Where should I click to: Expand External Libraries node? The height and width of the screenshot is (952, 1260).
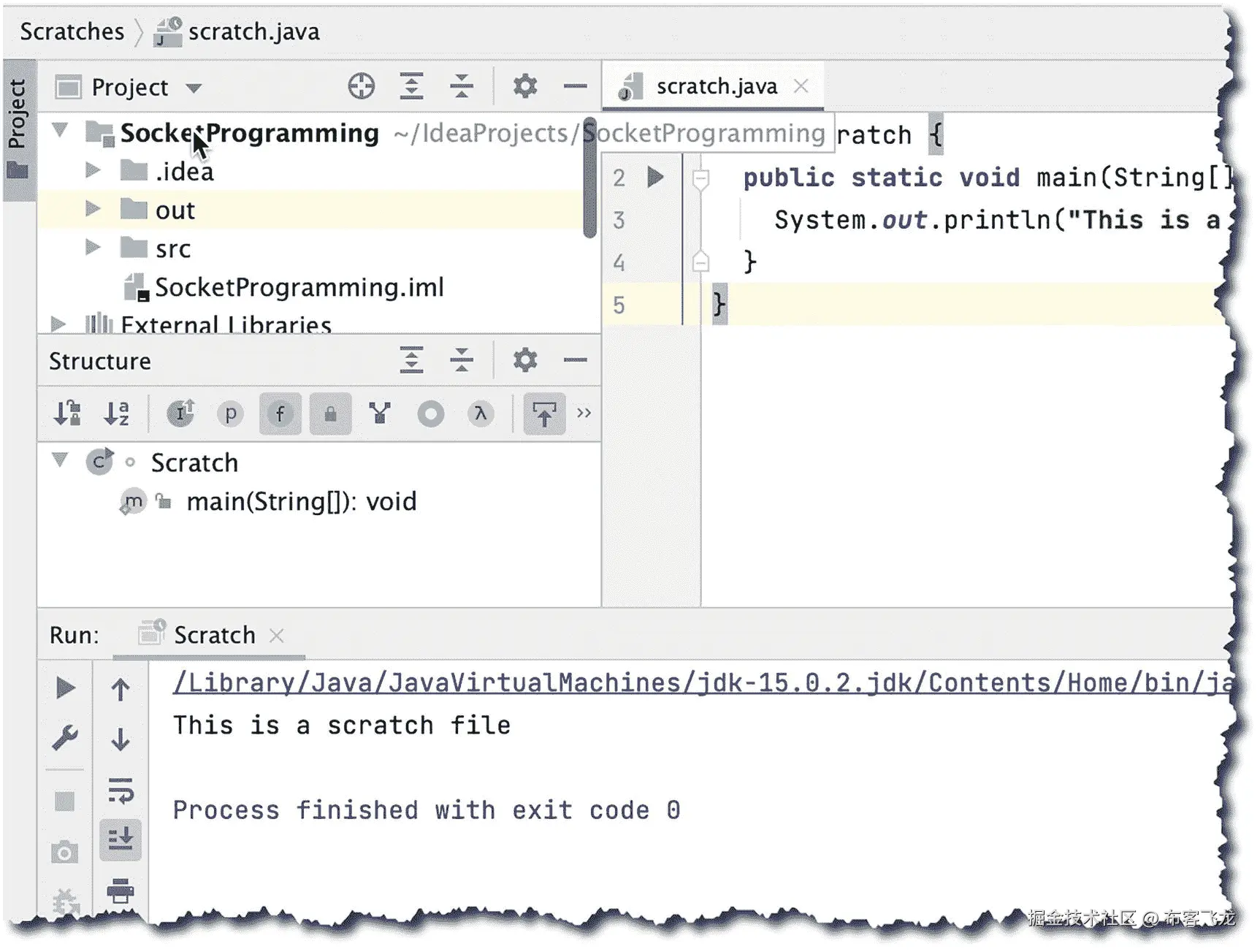click(x=58, y=324)
